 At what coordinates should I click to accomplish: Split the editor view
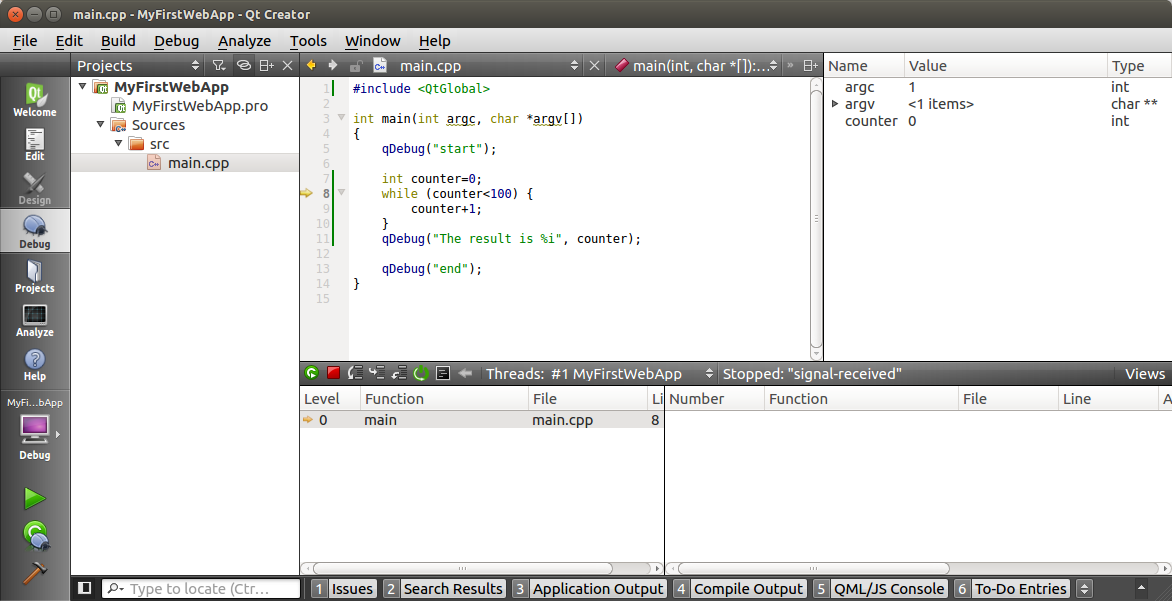[x=810, y=66]
